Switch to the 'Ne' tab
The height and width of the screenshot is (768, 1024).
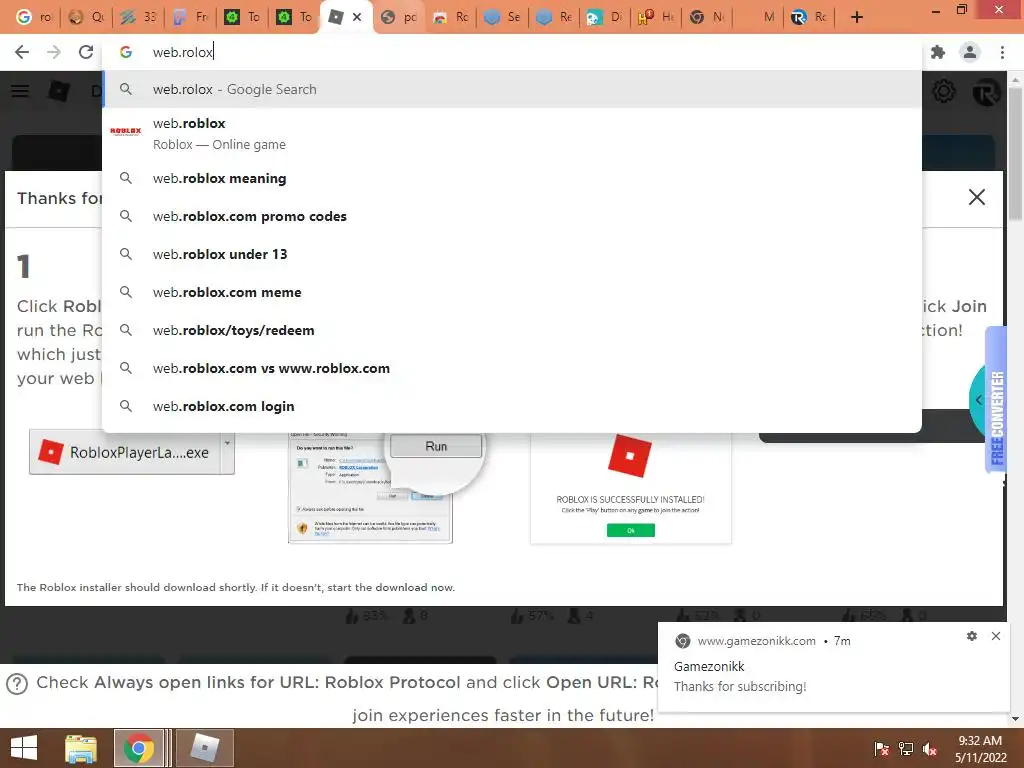tap(708, 17)
